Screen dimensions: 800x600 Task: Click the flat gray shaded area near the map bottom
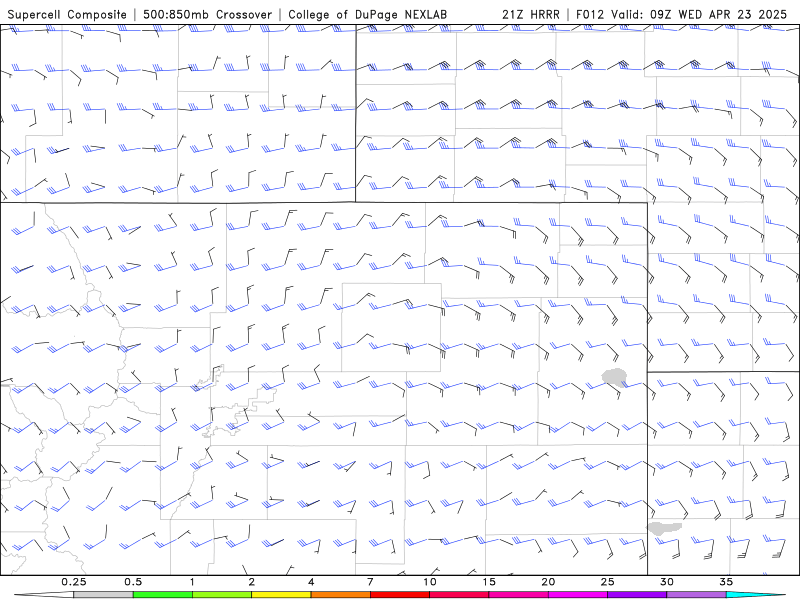(x=664, y=528)
